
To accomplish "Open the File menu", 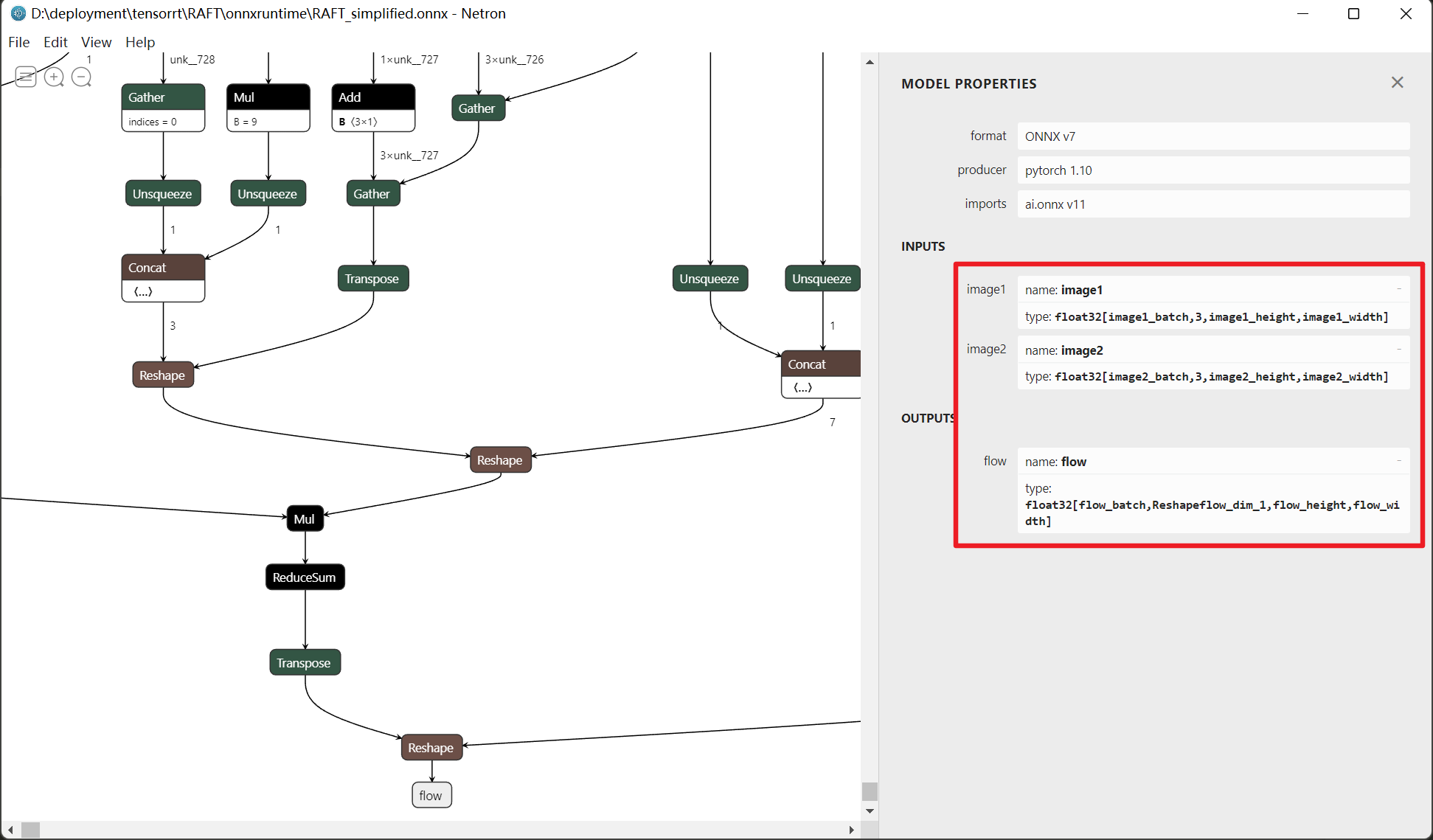I will [19, 42].
